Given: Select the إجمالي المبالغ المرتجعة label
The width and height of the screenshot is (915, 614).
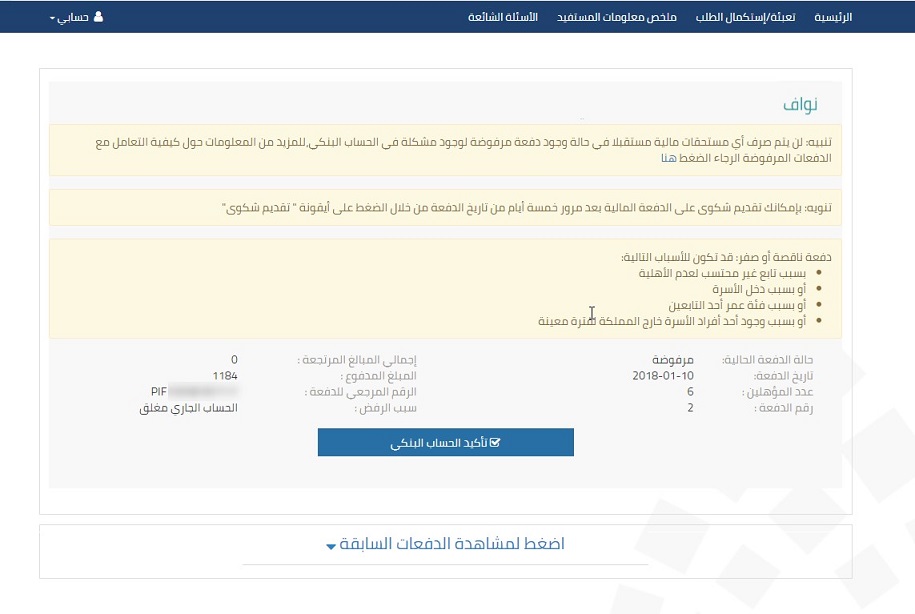Looking at the screenshot, I should [357, 360].
